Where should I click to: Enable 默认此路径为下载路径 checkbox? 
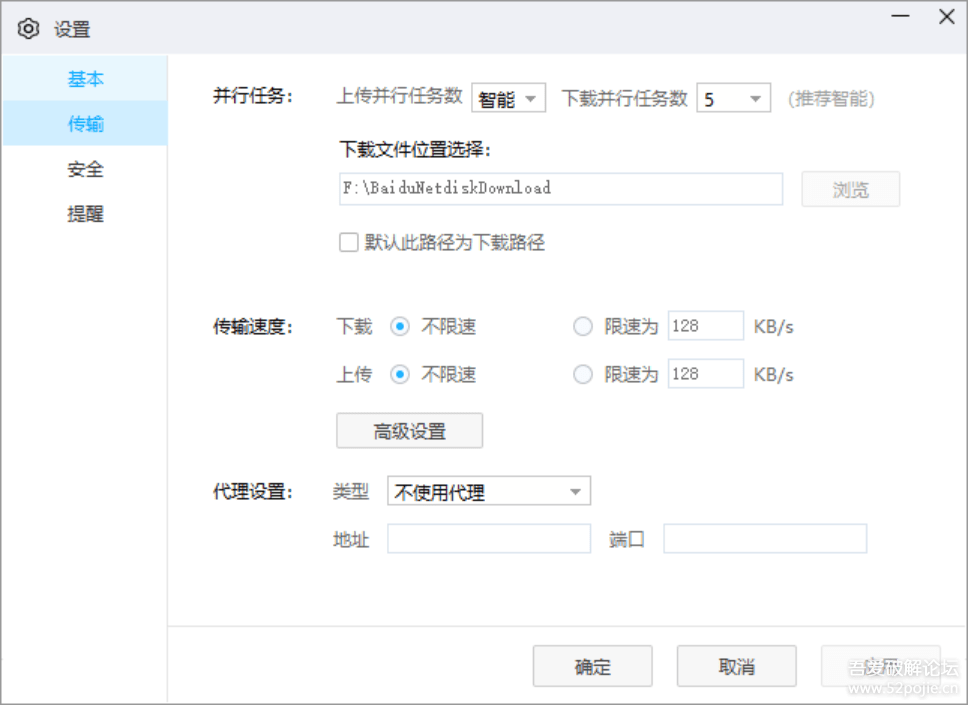[x=349, y=242]
